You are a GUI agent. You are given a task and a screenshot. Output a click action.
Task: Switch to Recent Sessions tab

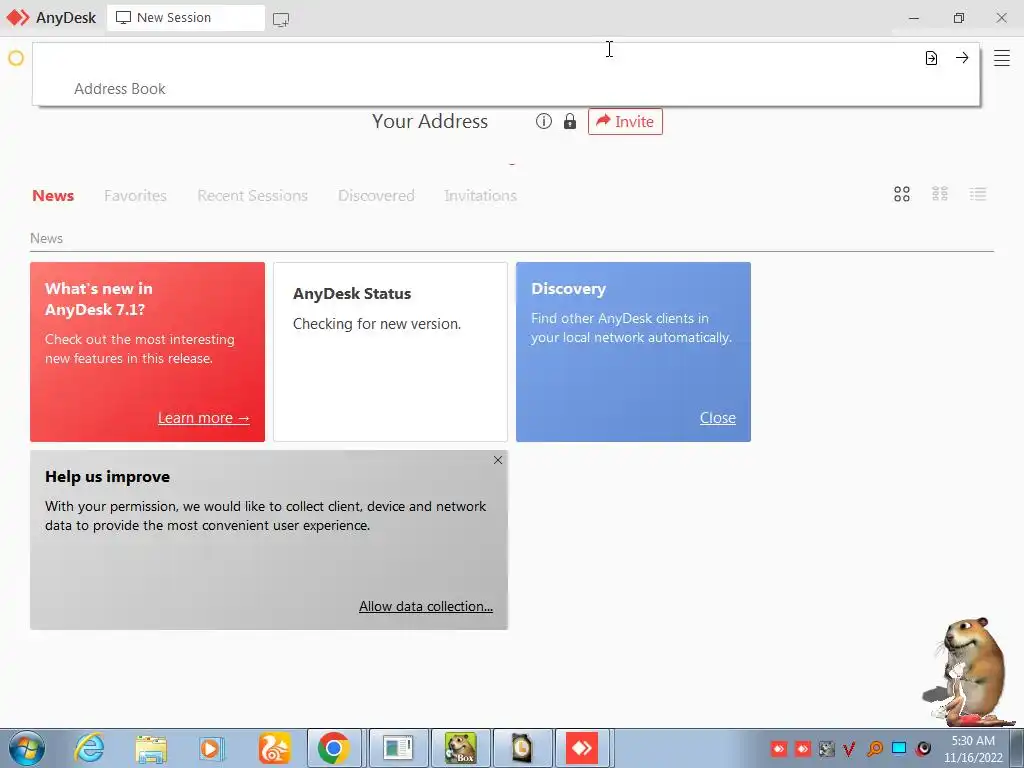[252, 195]
